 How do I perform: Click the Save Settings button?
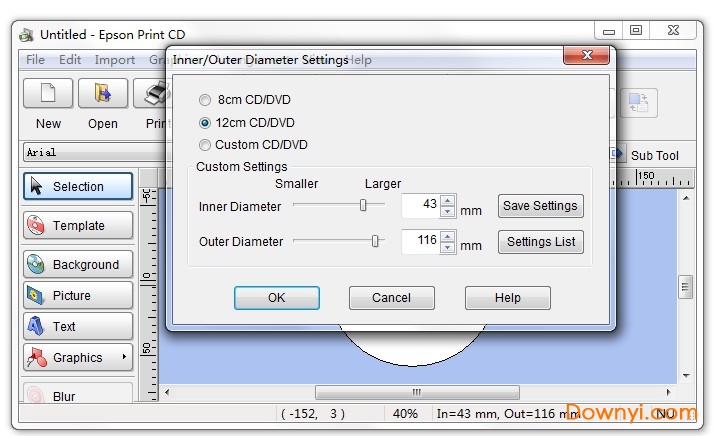[541, 206]
